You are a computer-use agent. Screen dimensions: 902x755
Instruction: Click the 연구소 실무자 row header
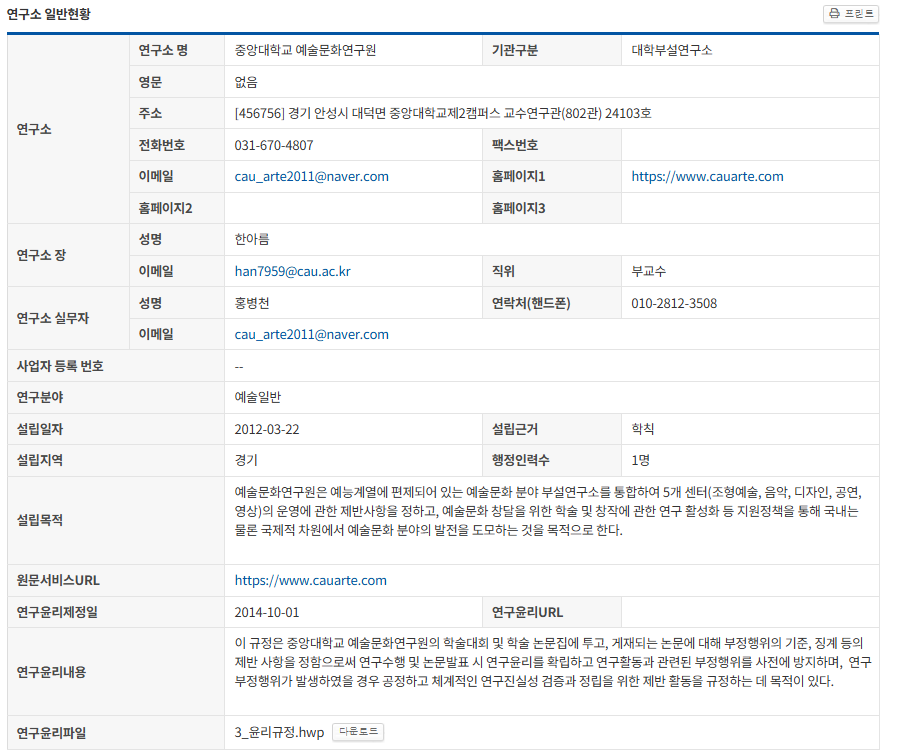point(68,318)
